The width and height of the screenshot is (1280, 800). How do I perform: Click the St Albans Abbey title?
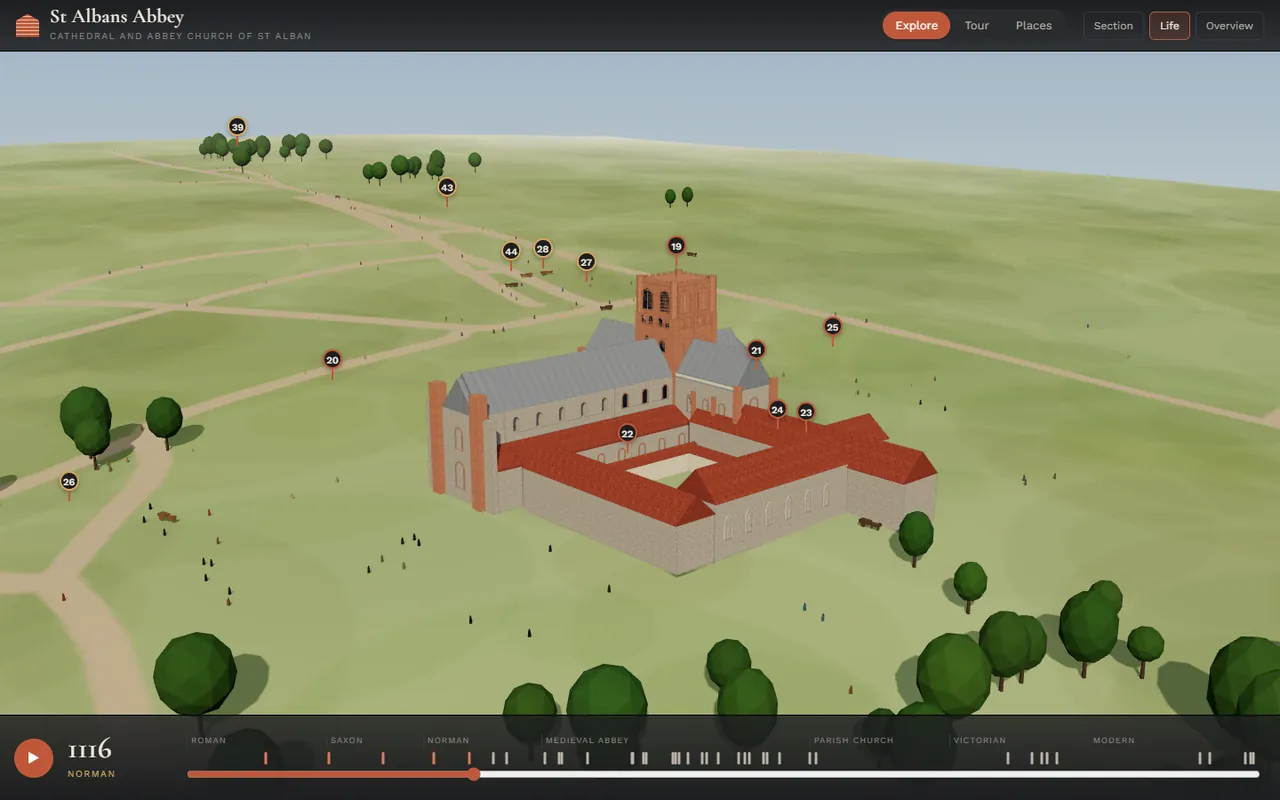pyautogui.click(x=117, y=17)
